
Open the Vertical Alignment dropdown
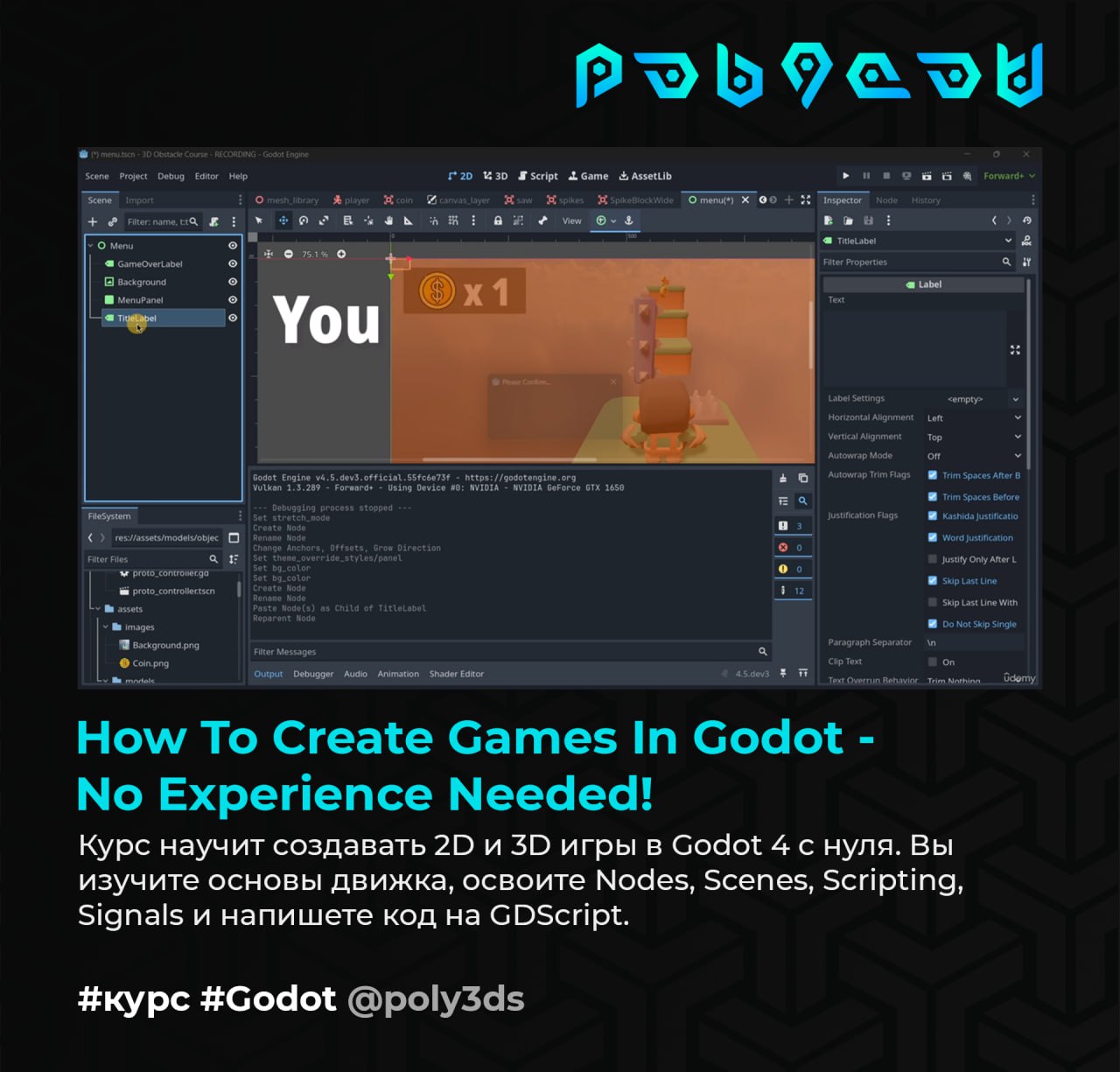974,437
